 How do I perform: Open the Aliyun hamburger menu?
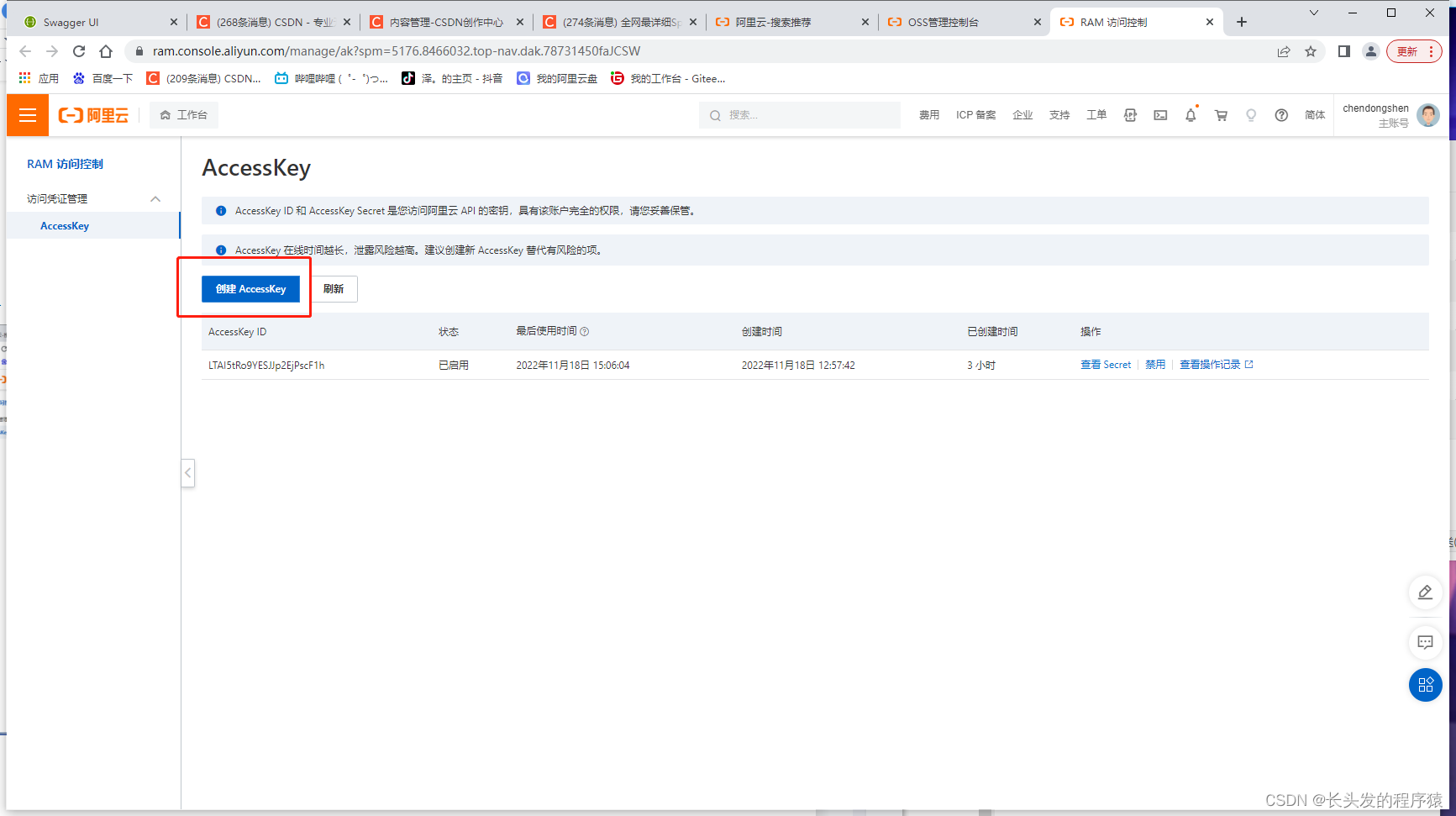[x=28, y=115]
